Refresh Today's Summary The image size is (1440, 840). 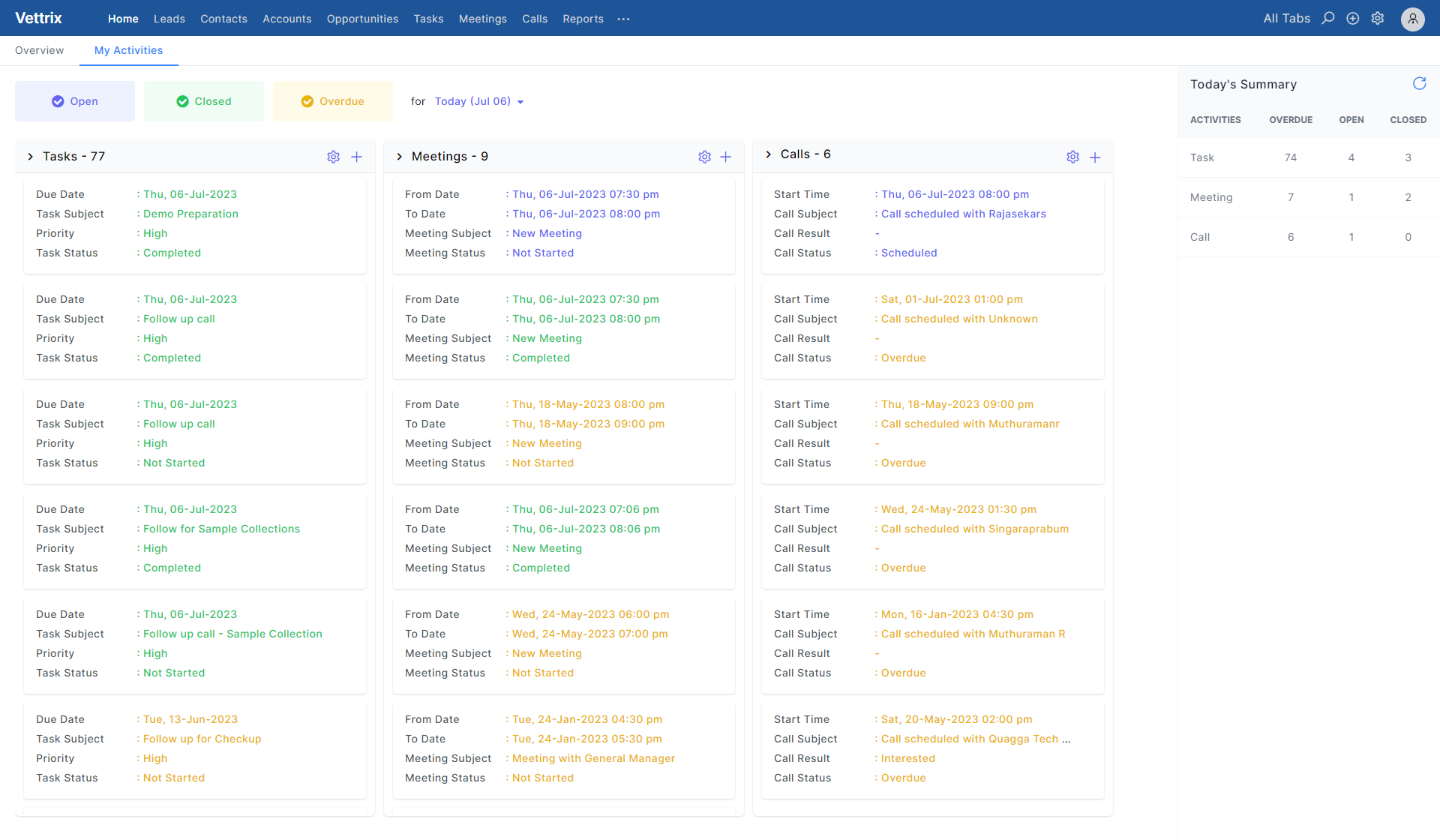coord(1419,83)
